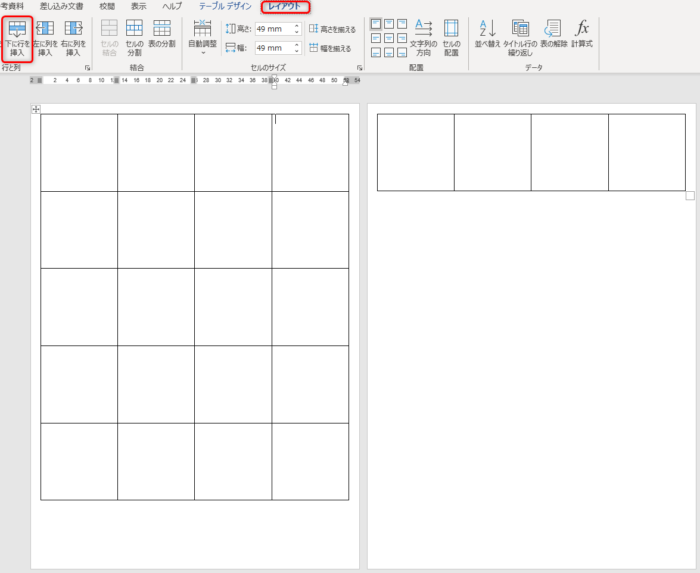The width and height of the screenshot is (700, 573).
Task: Click 高さを揃える (distribute rows) button
Action: pyautogui.click(x=330, y=30)
